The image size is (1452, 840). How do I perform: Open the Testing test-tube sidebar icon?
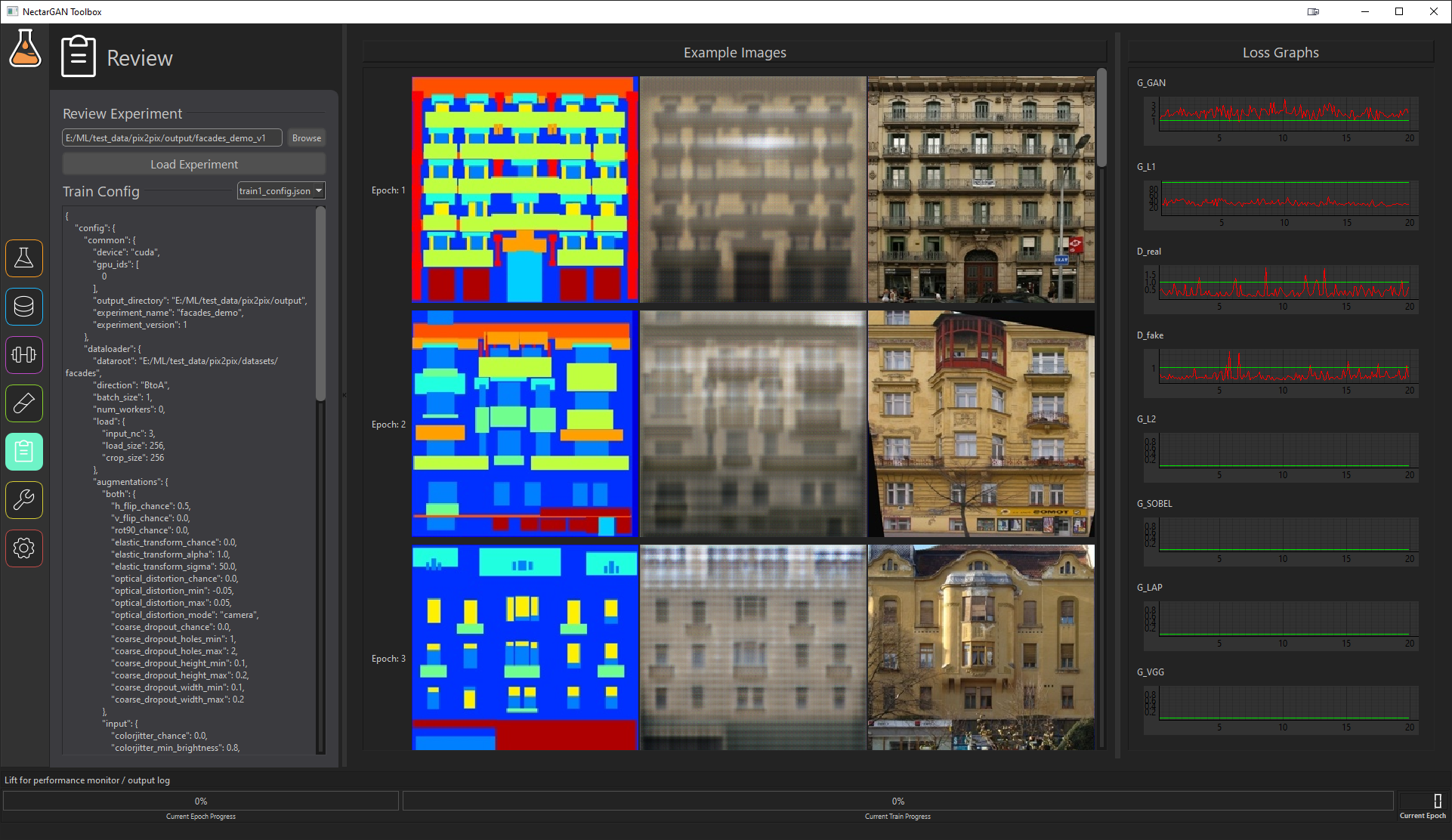(x=24, y=403)
